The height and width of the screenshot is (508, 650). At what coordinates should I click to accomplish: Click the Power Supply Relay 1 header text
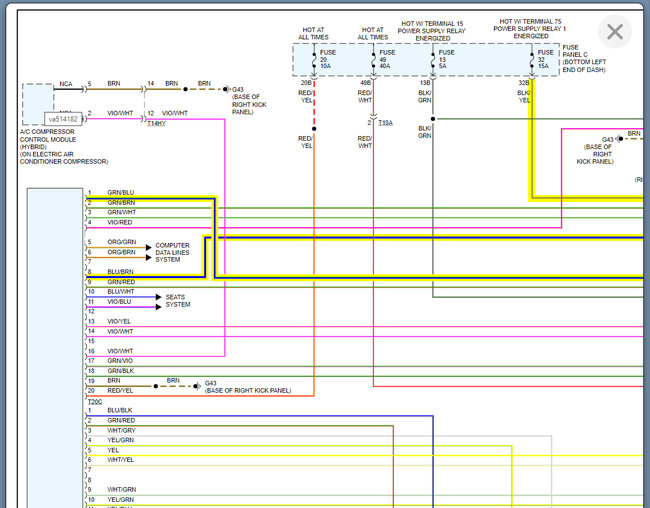(530, 28)
